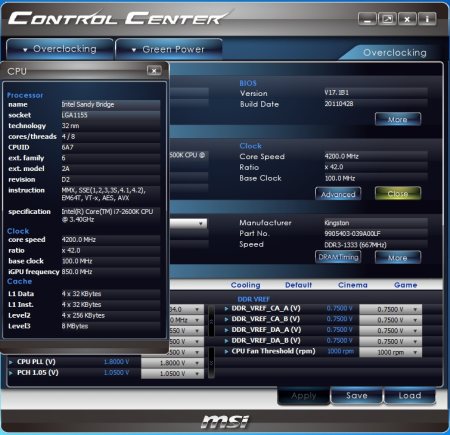Open the DRAMTiming settings
450x435 pixels.
click(x=338, y=257)
